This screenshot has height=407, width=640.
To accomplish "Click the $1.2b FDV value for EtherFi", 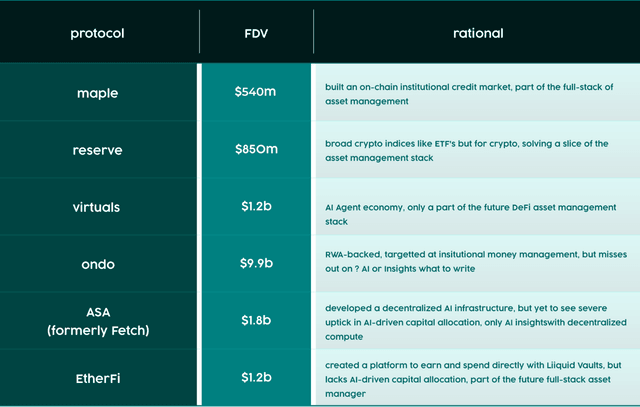I will coord(255,378).
